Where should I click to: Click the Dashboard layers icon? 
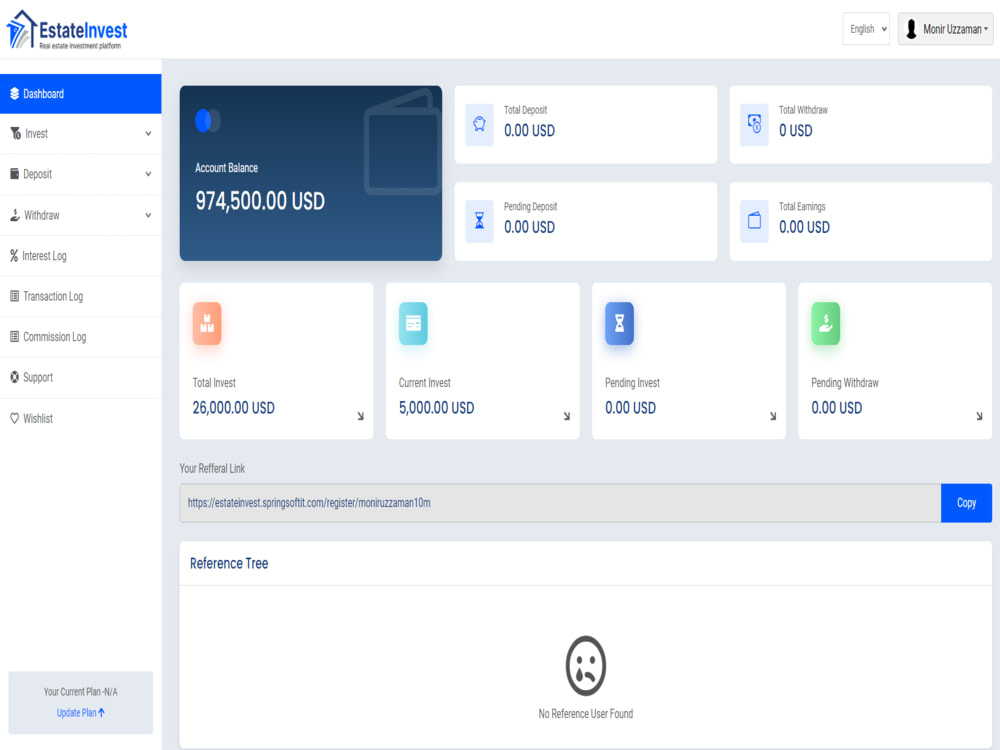coord(15,94)
